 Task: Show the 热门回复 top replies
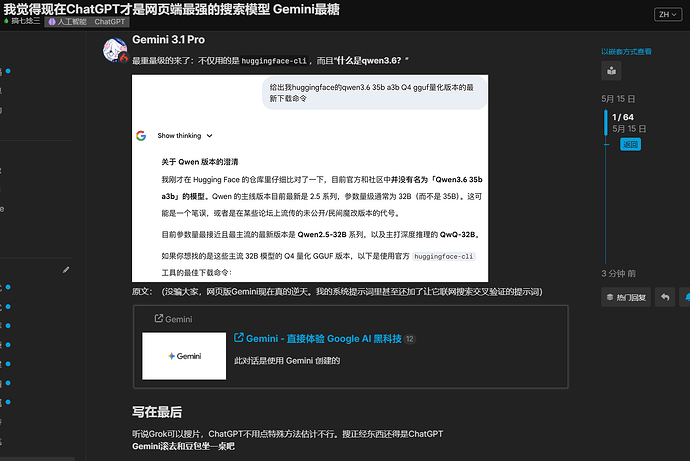coord(626,298)
